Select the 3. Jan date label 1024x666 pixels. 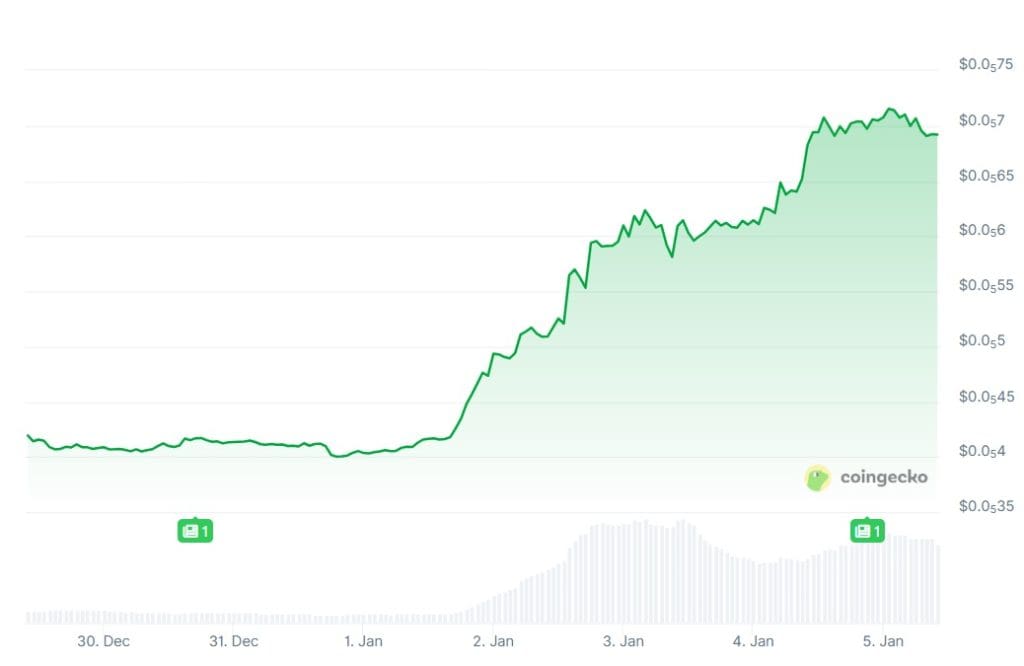click(623, 641)
